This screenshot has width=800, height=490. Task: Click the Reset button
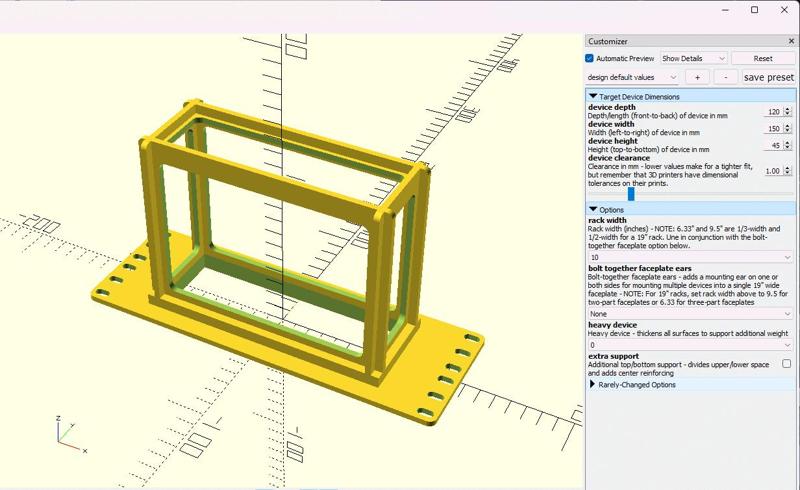pos(763,59)
